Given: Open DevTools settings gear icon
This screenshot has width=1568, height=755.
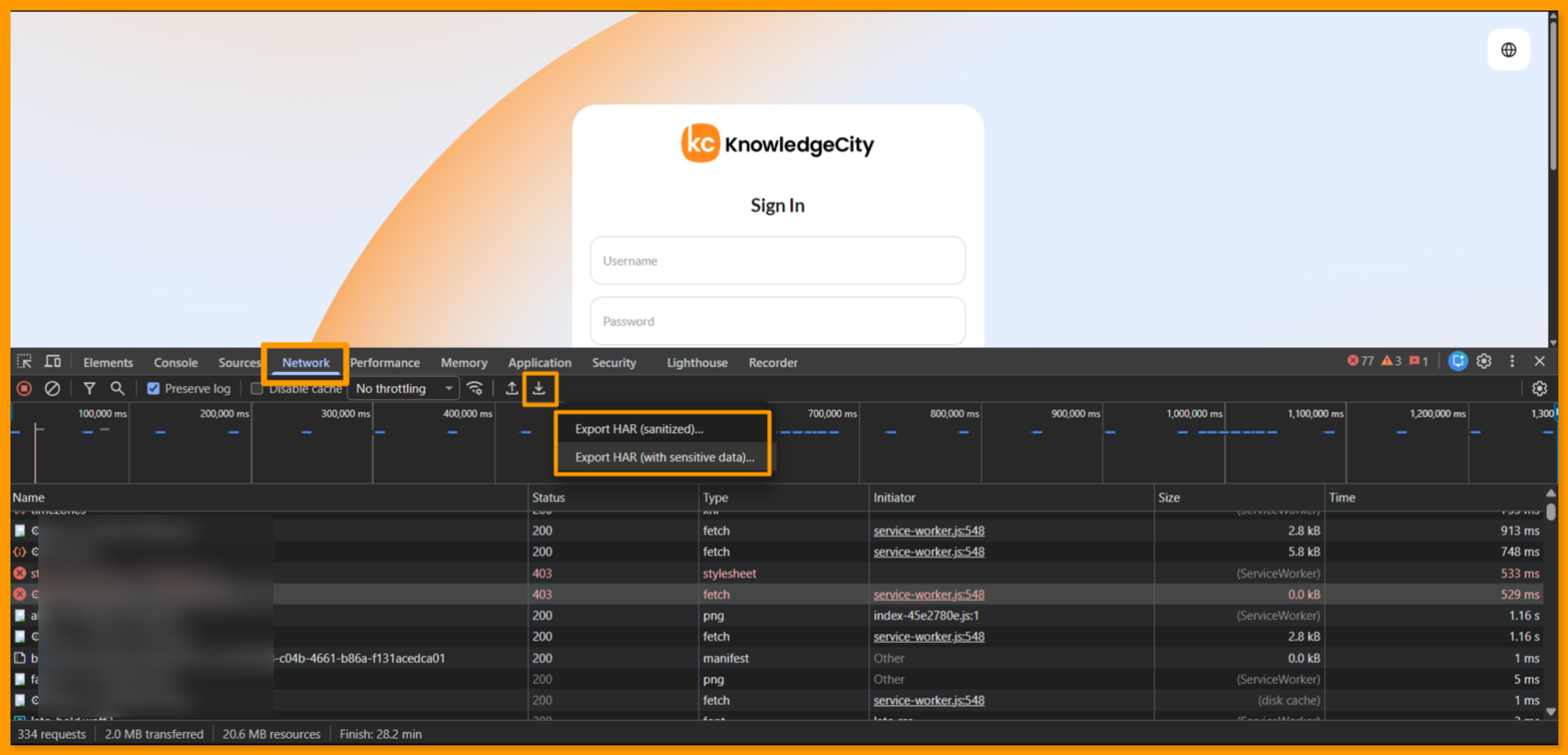Looking at the screenshot, I should [x=1484, y=362].
